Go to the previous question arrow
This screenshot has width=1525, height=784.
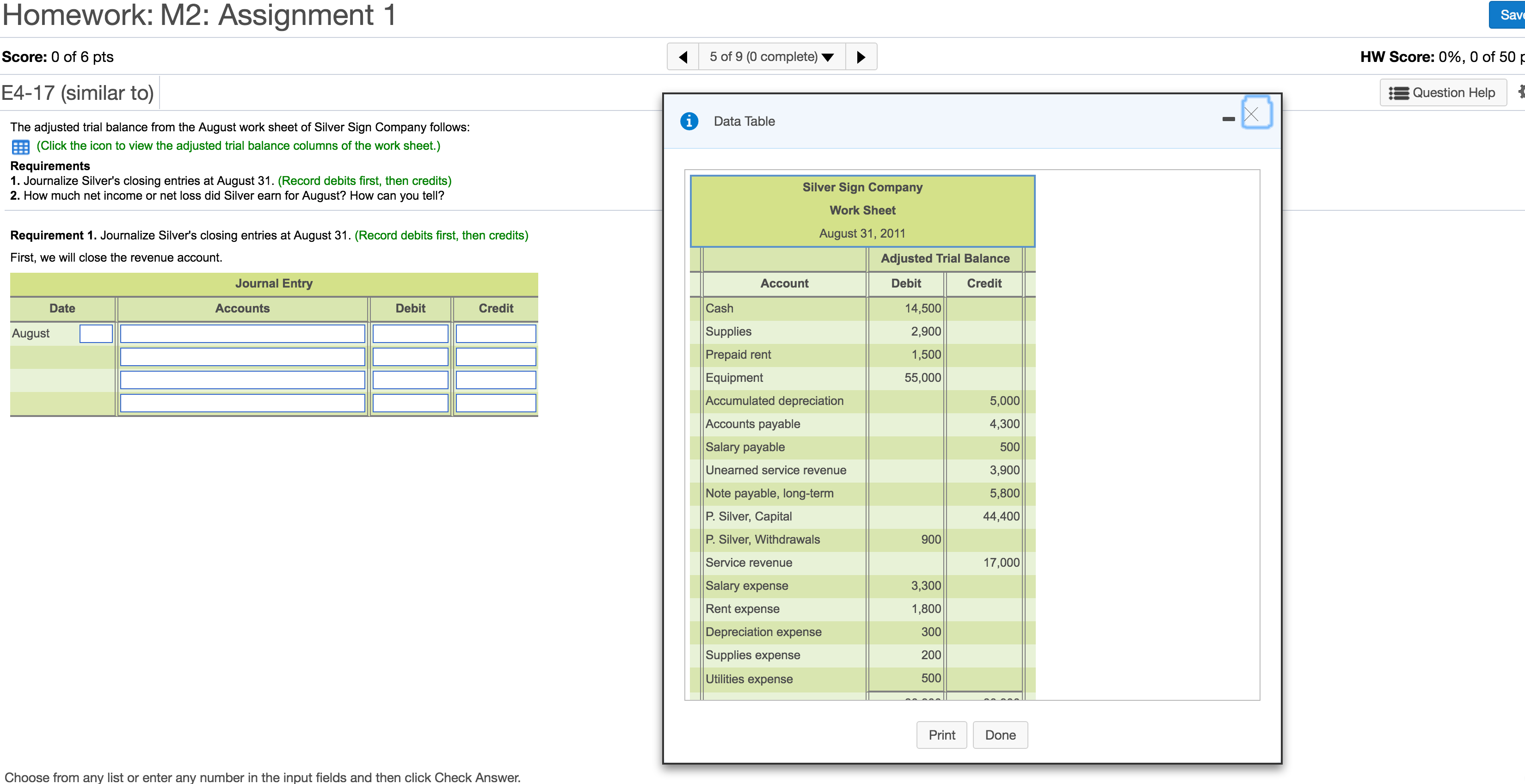click(x=683, y=57)
